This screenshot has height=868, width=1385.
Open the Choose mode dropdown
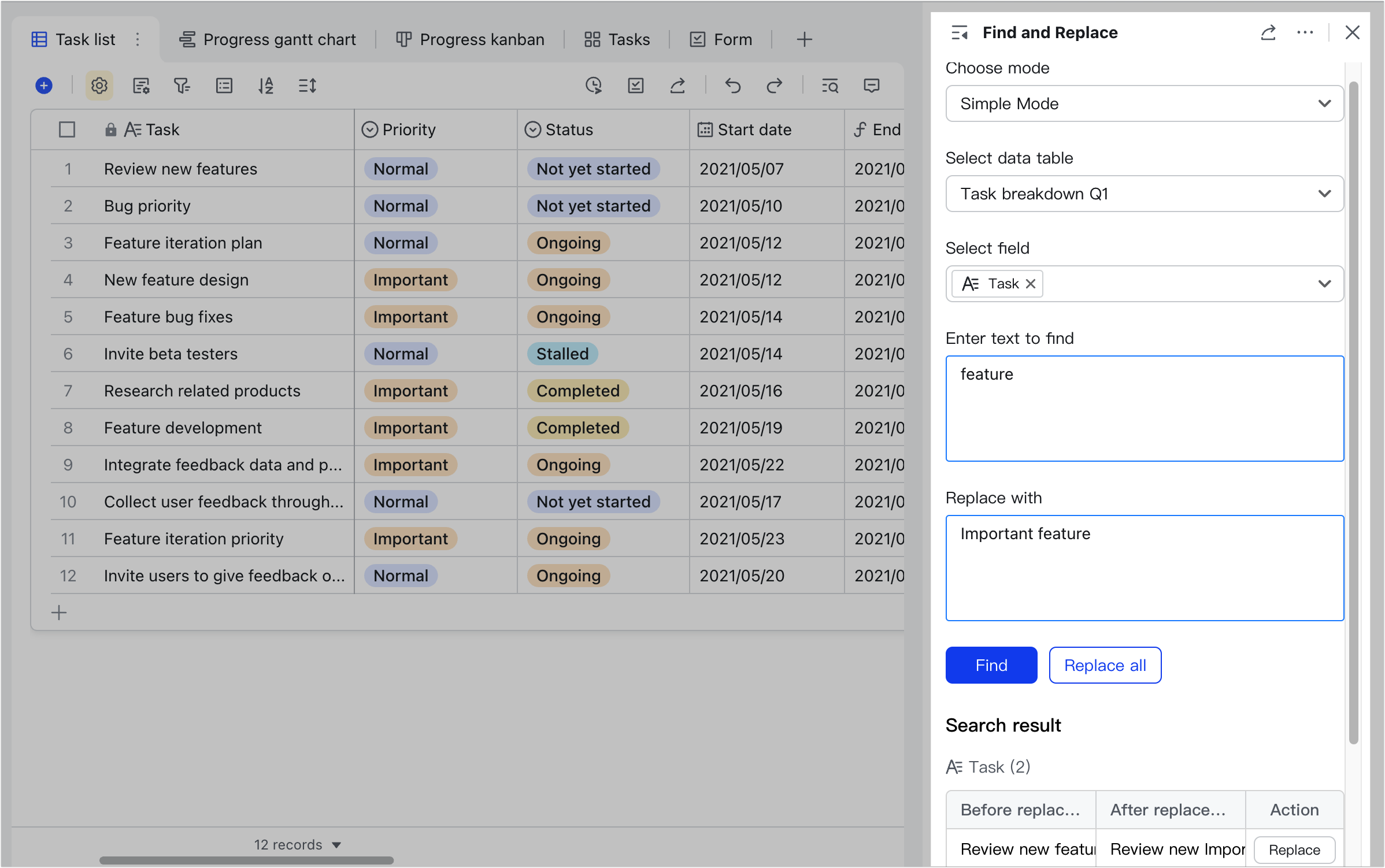tap(1144, 103)
